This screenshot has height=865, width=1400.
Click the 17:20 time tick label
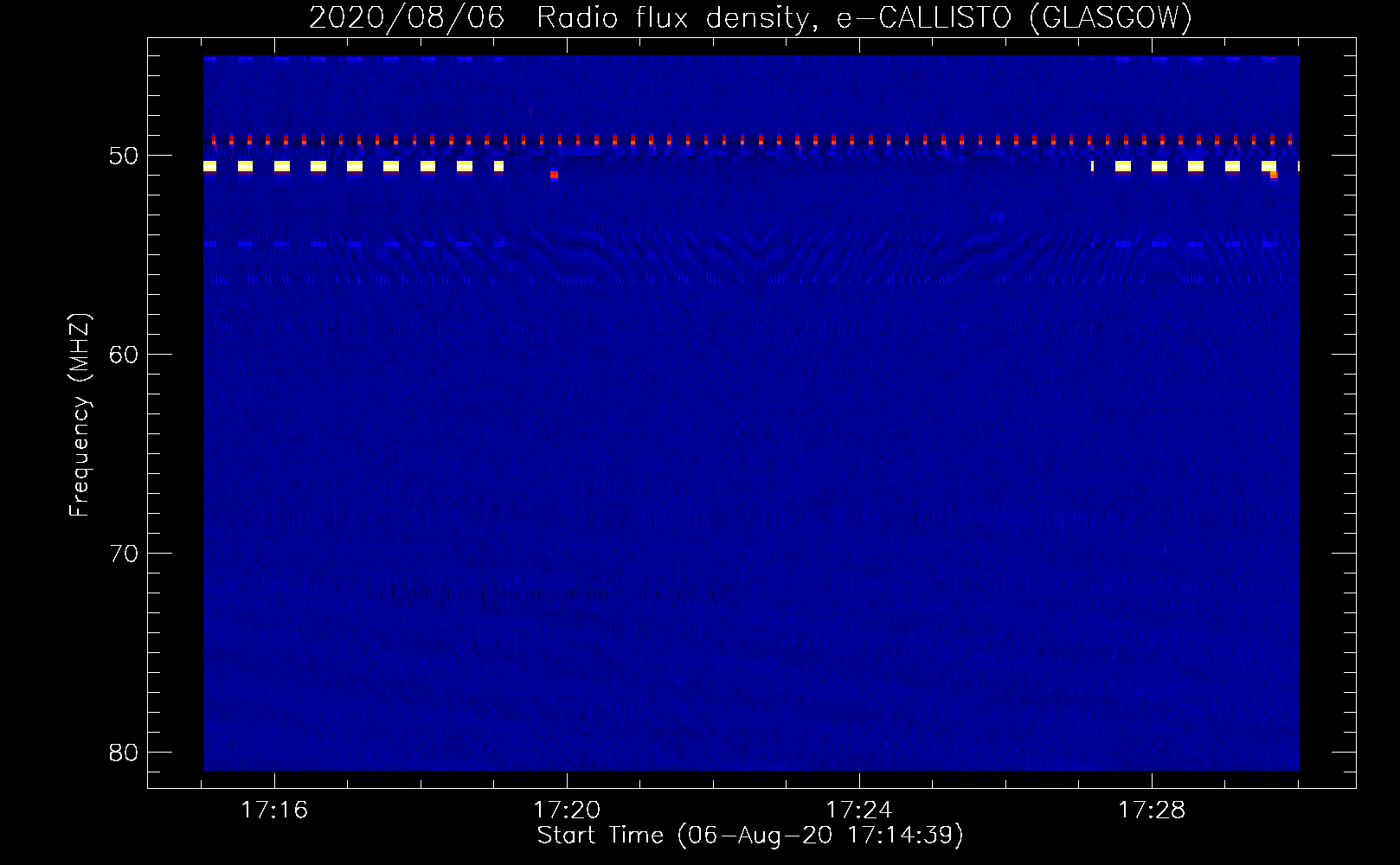(x=567, y=811)
